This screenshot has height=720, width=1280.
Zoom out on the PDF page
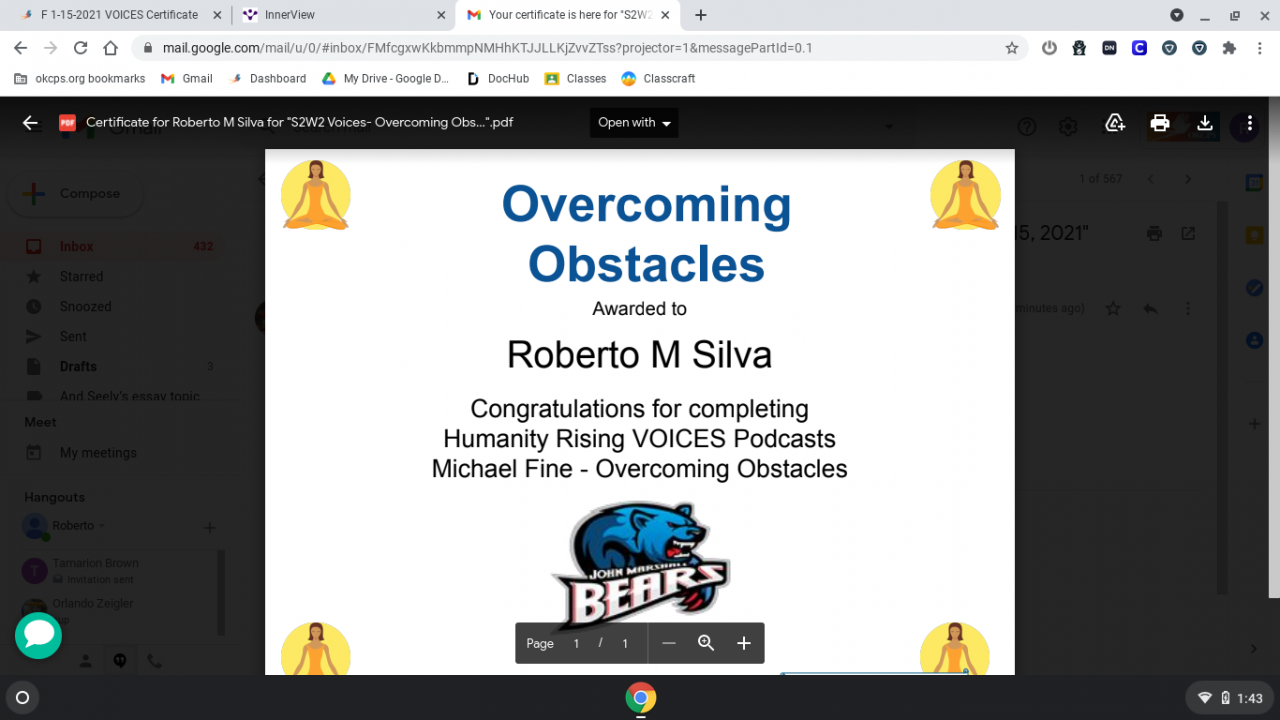tap(669, 643)
